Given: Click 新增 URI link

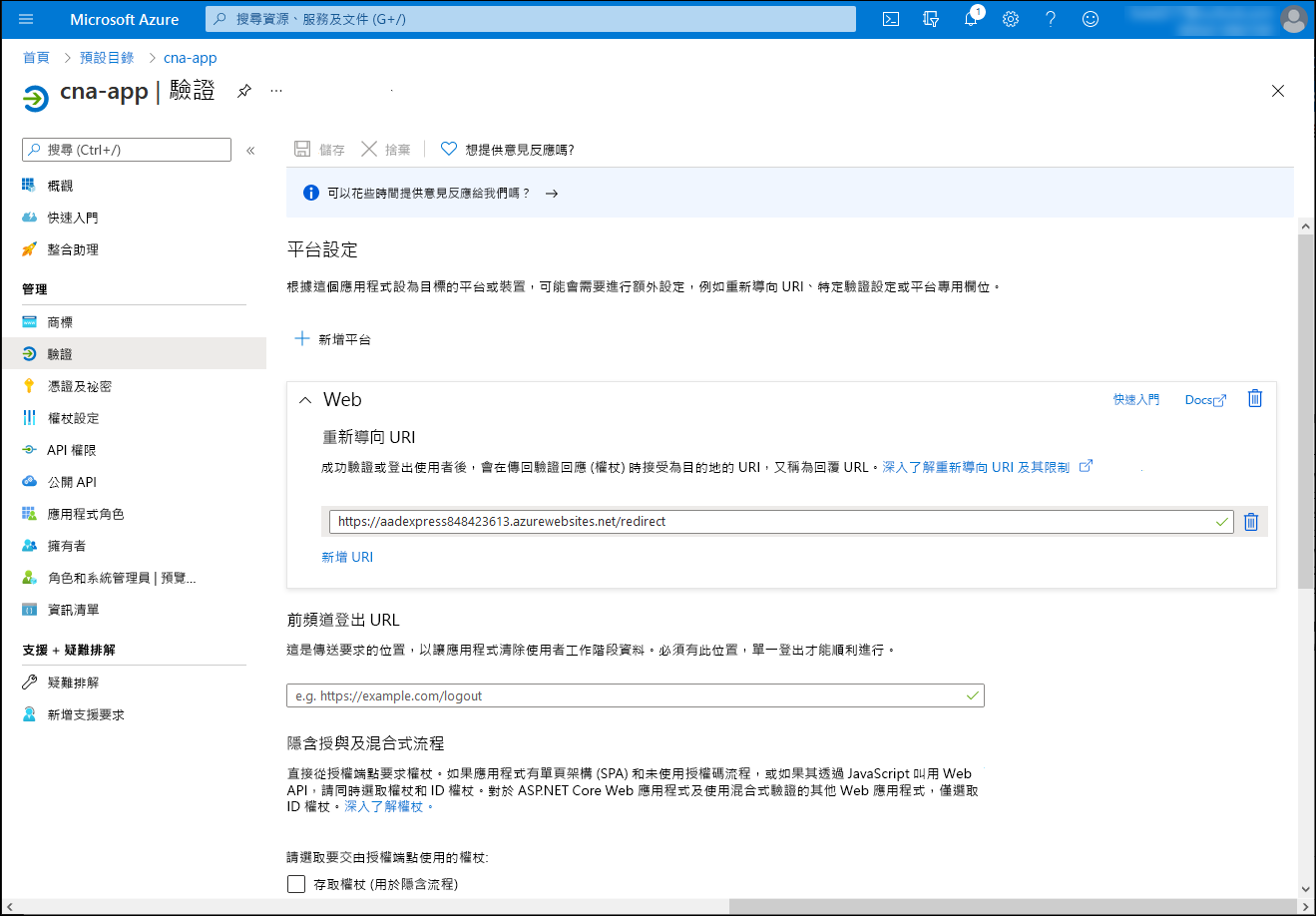Looking at the screenshot, I should (347, 557).
